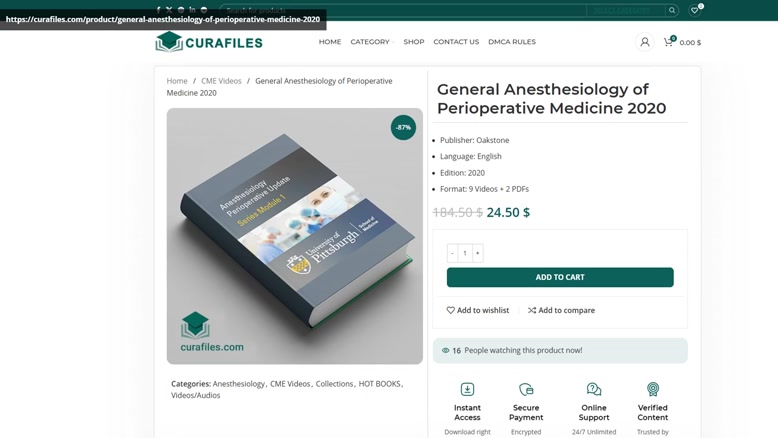
Task: Decrease quantity with minus button
Action: [452, 253]
